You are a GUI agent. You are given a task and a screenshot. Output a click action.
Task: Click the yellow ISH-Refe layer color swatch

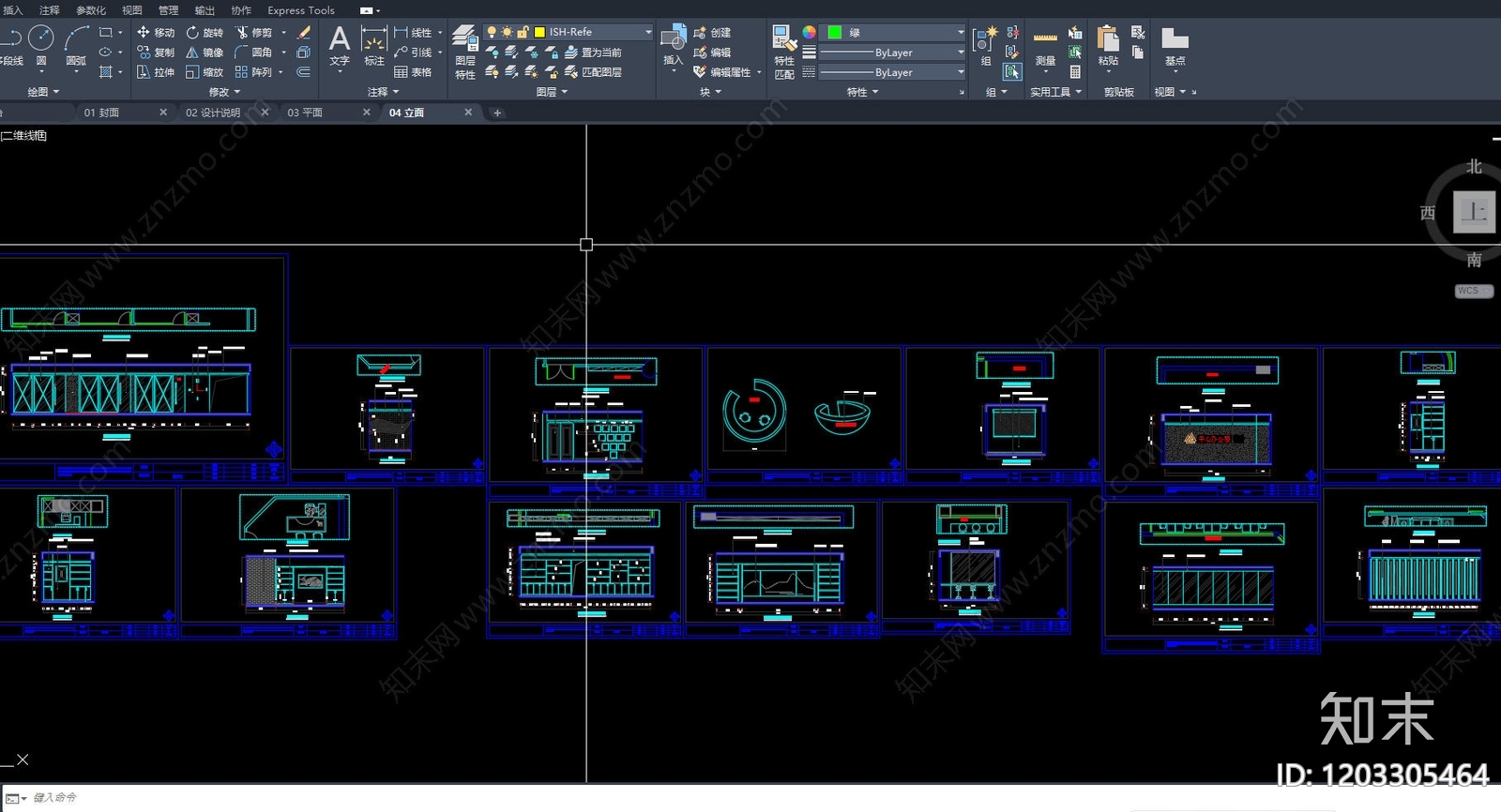[539, 32]
